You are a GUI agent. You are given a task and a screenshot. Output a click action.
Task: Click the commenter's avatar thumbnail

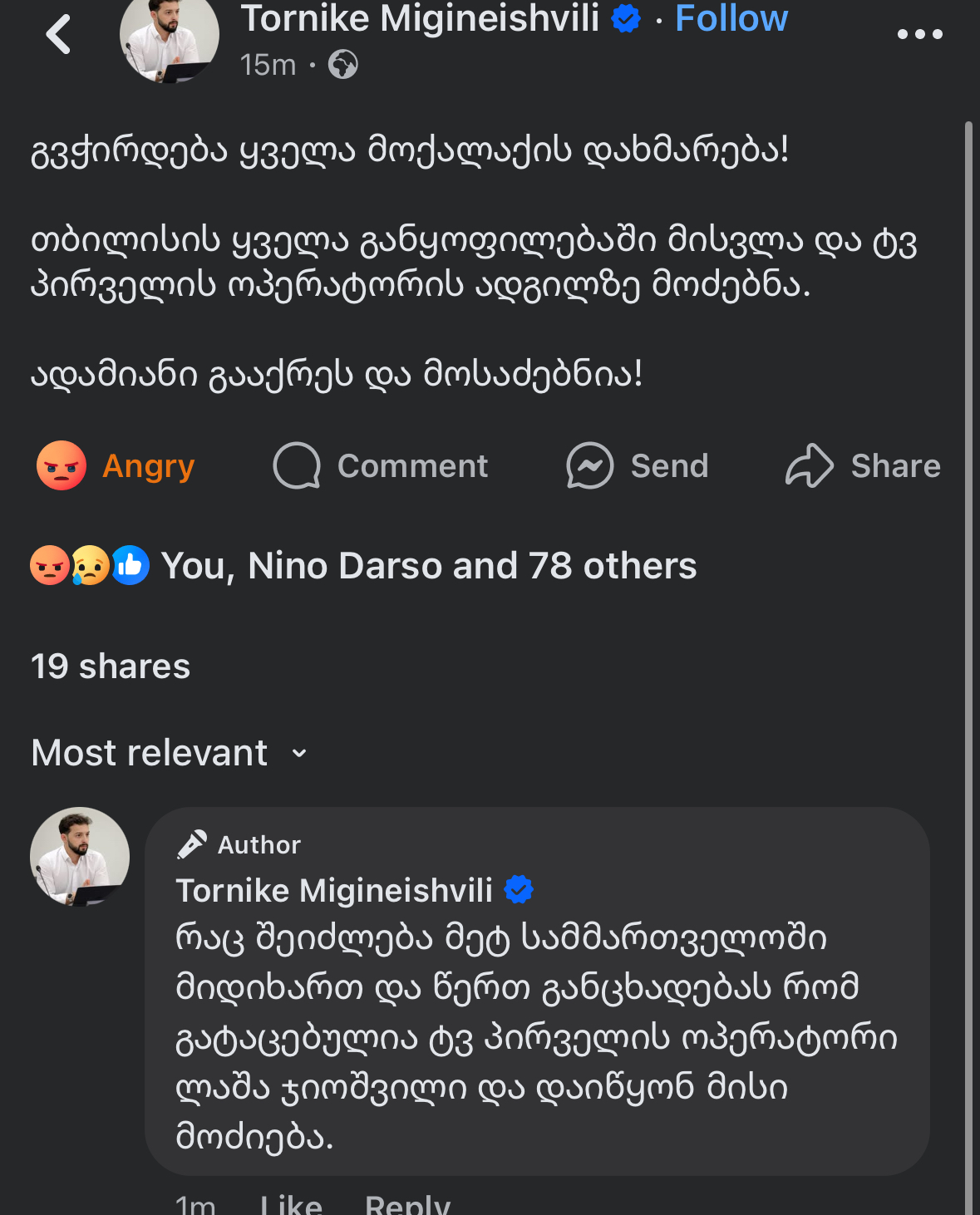point(80,857)
